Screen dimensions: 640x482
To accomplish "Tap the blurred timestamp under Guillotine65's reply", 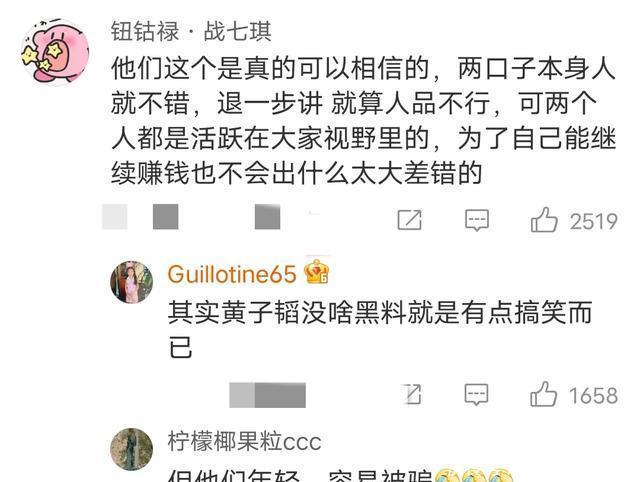I will point(267,395).
